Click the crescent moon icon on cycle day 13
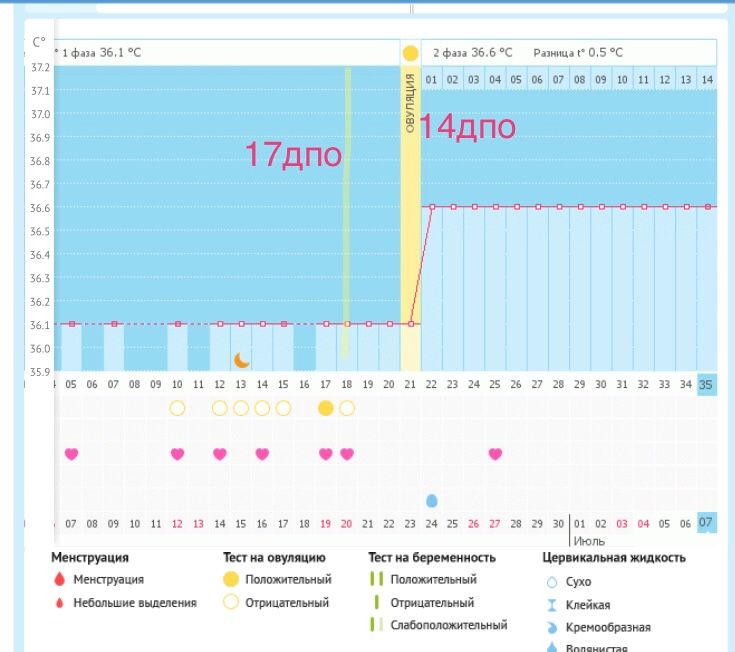This screenshot has width=735, height=652. (x=241, y=360)
